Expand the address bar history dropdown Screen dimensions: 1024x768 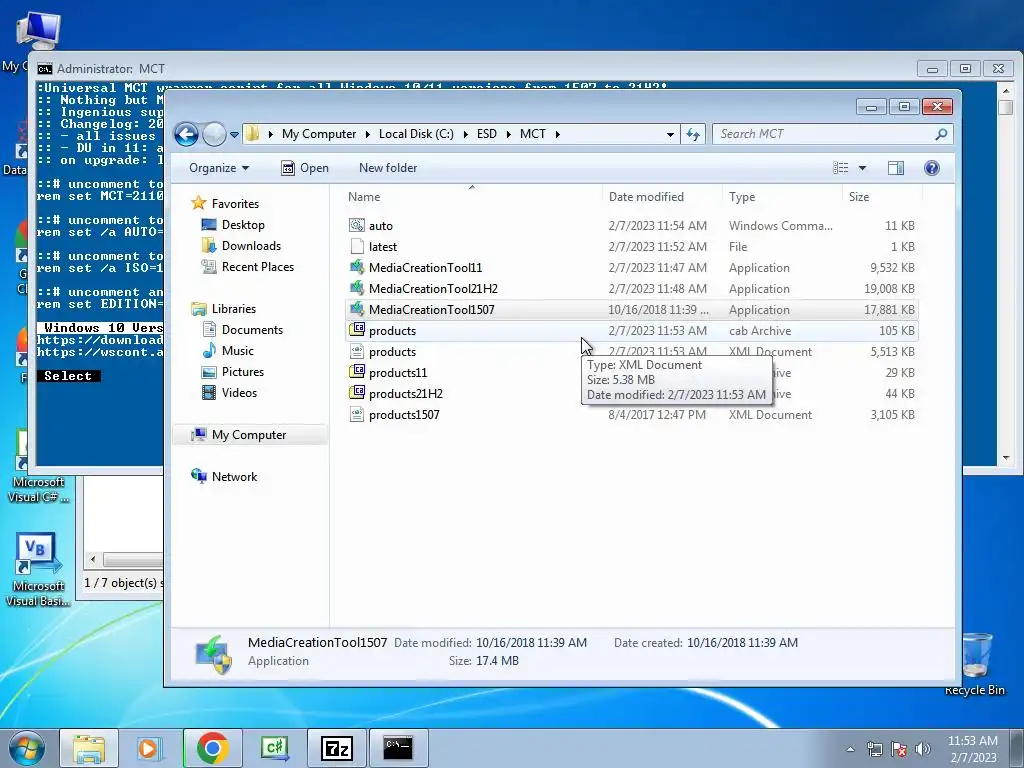(670, 135)
